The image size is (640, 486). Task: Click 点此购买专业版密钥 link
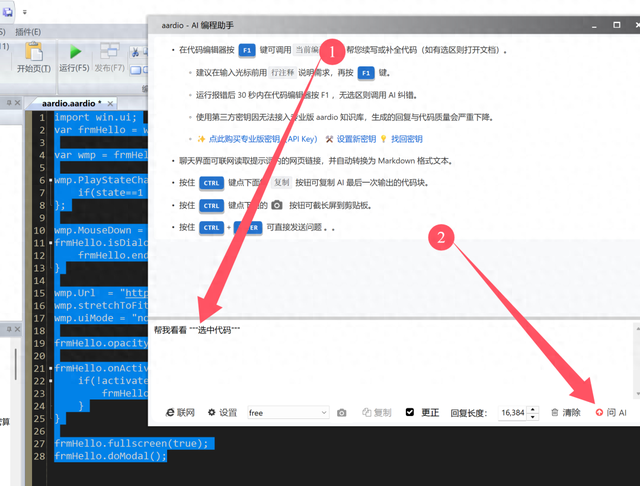pyautogui.click(x=263, y=139)
